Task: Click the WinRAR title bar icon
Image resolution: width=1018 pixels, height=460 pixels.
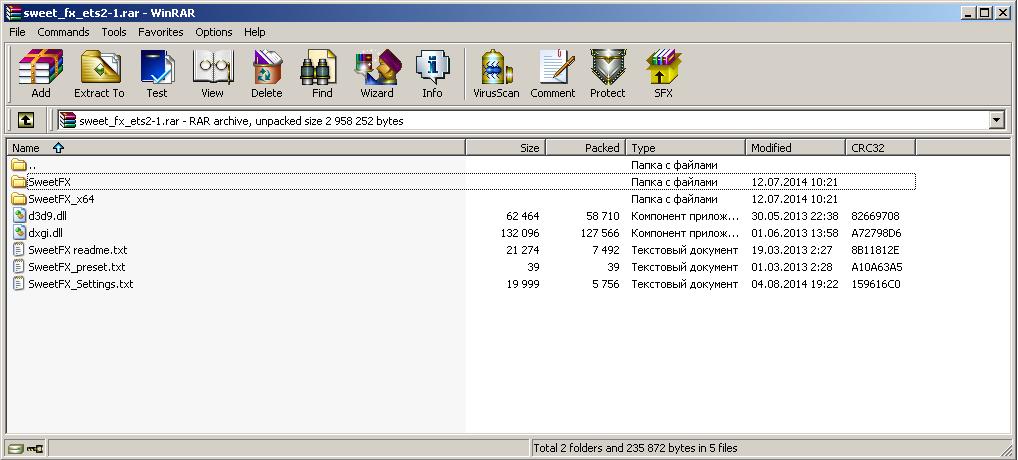Action: tap(12, 12)
